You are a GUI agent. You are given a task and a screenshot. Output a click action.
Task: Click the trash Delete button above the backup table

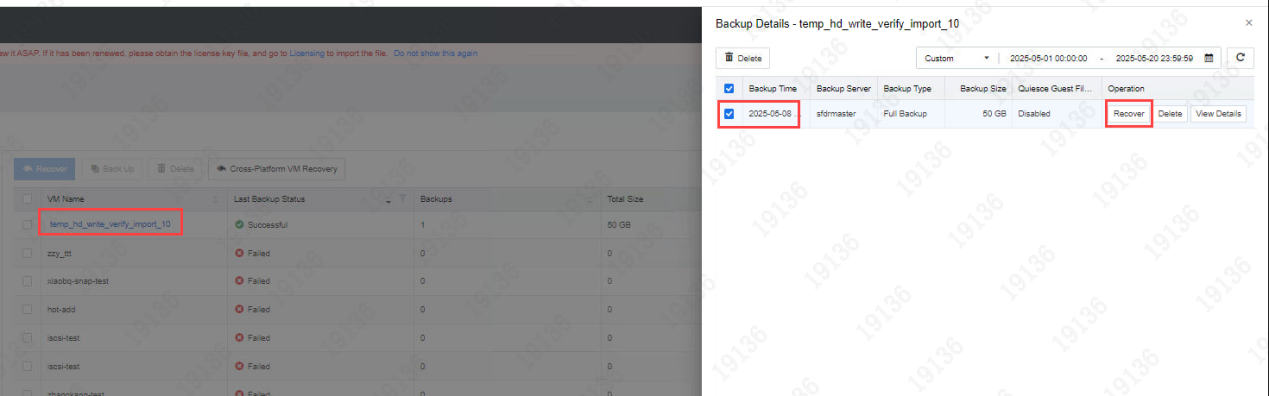[742, 58]
